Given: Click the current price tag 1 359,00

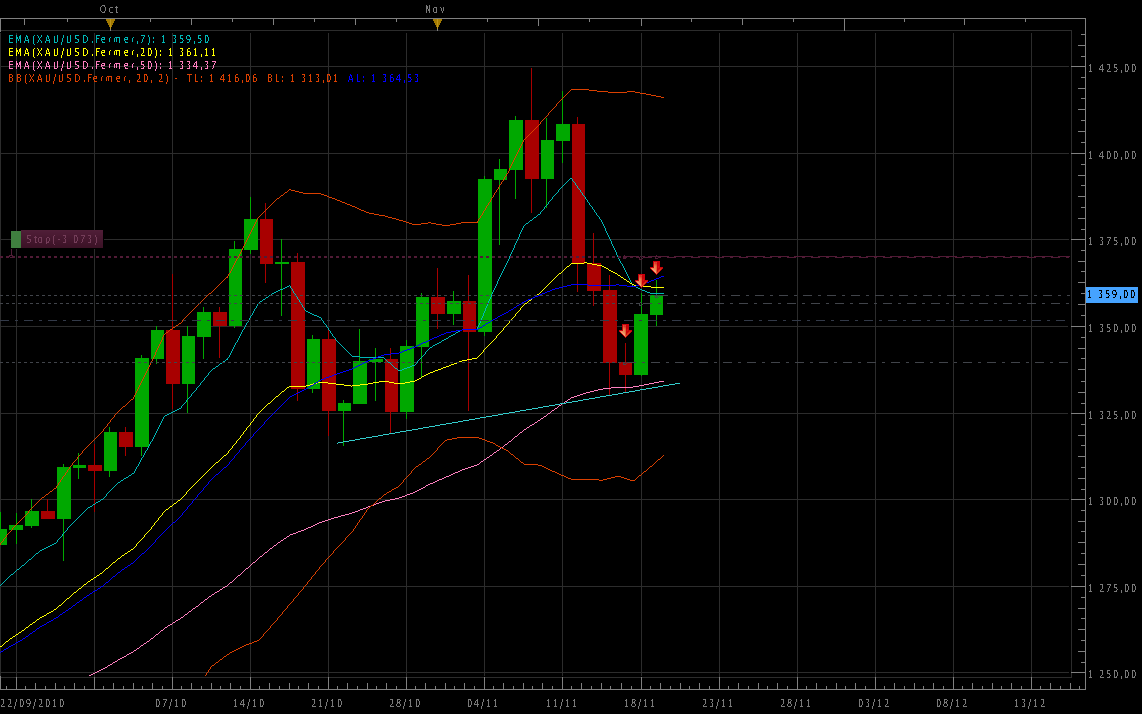Looking at the screenshot, I should point(1112,295).
